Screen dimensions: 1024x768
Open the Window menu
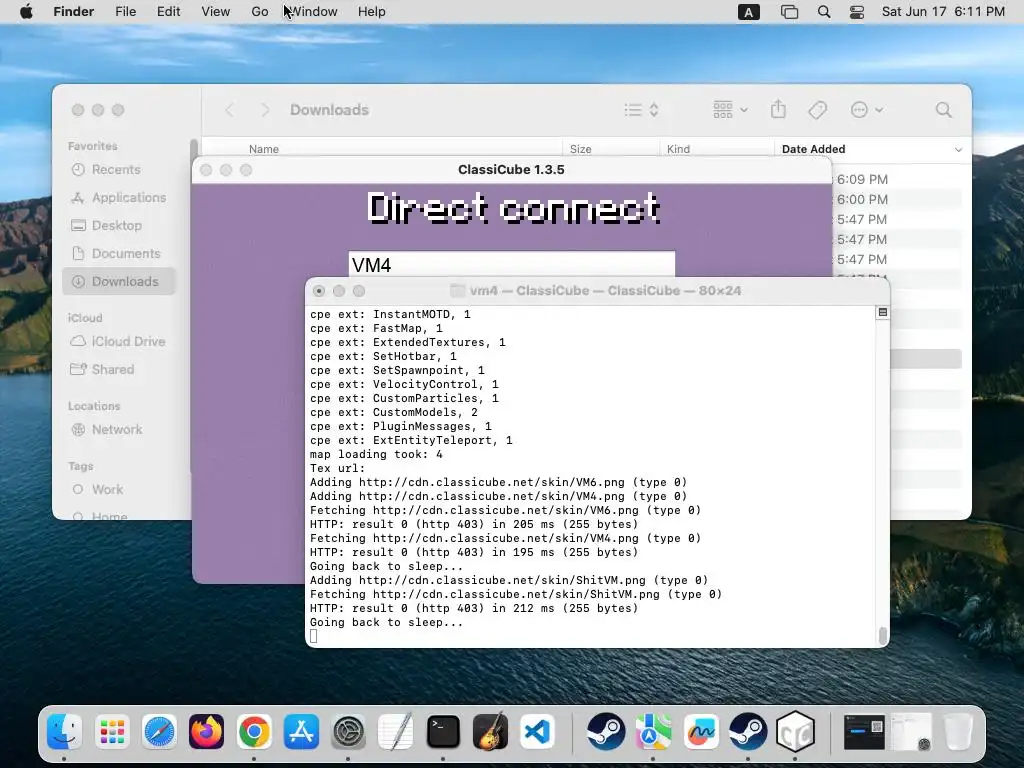coord(313,12)
